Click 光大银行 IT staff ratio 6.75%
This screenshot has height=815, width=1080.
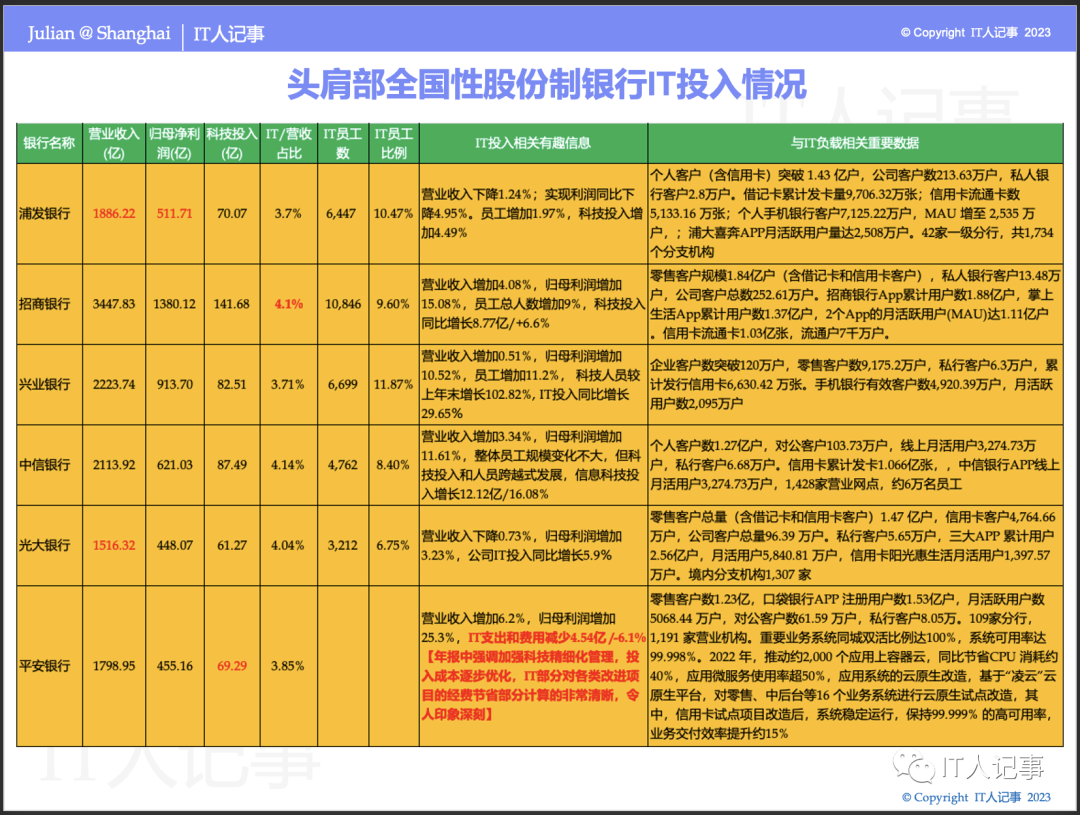coord(393,546)
